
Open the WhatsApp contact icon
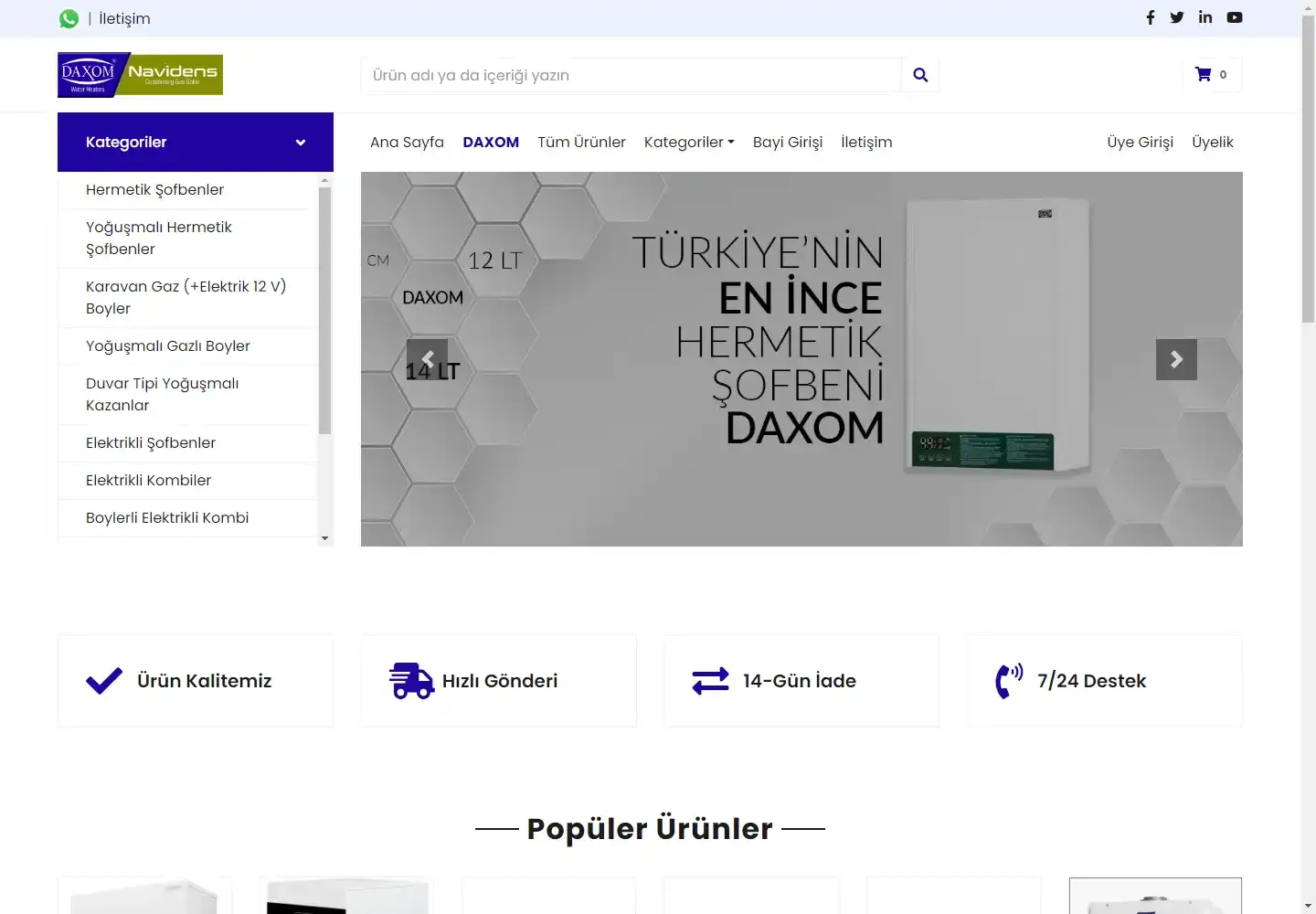[x=69, y=18]
